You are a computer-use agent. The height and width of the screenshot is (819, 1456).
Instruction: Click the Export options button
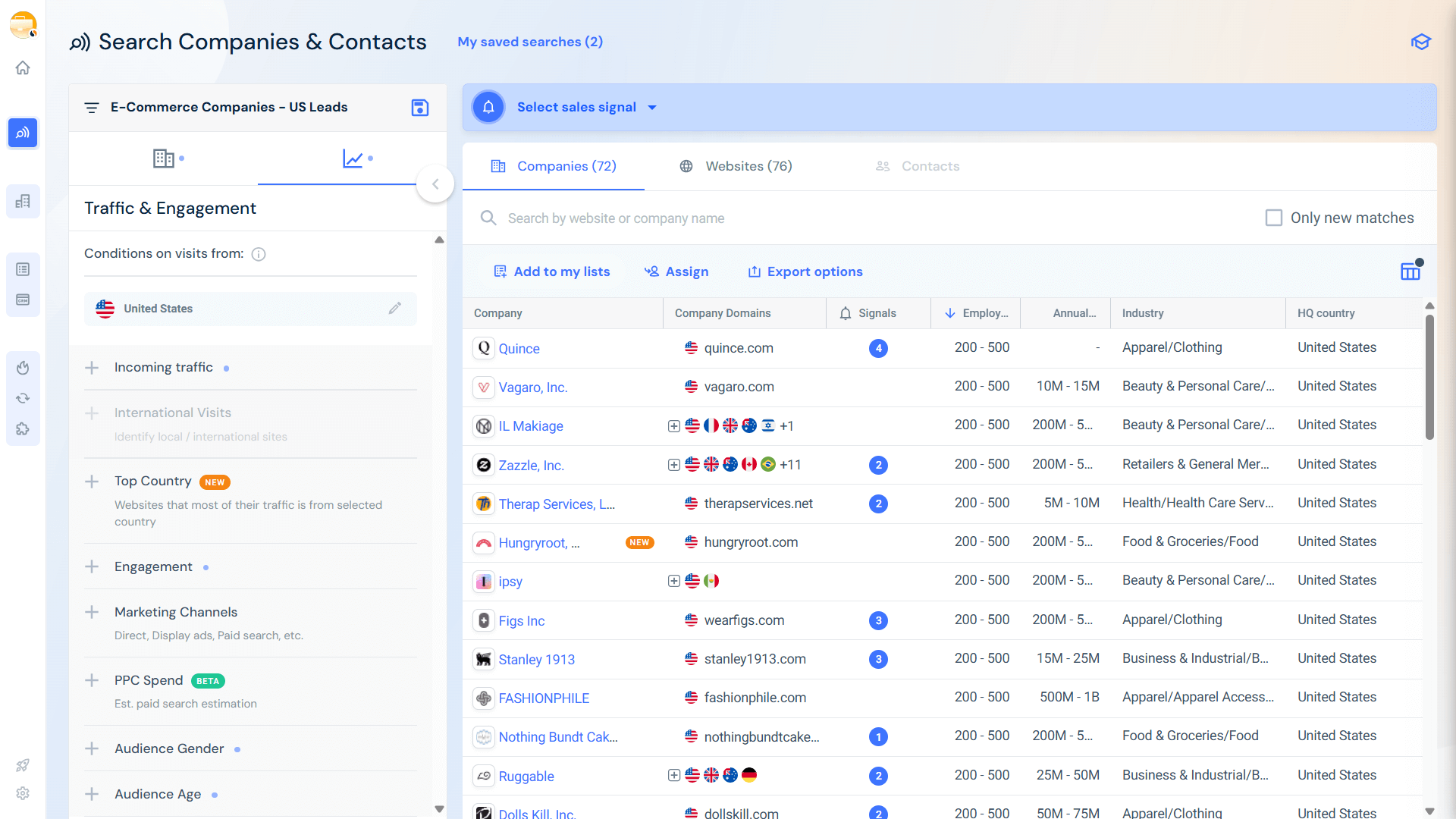point(805,271)
